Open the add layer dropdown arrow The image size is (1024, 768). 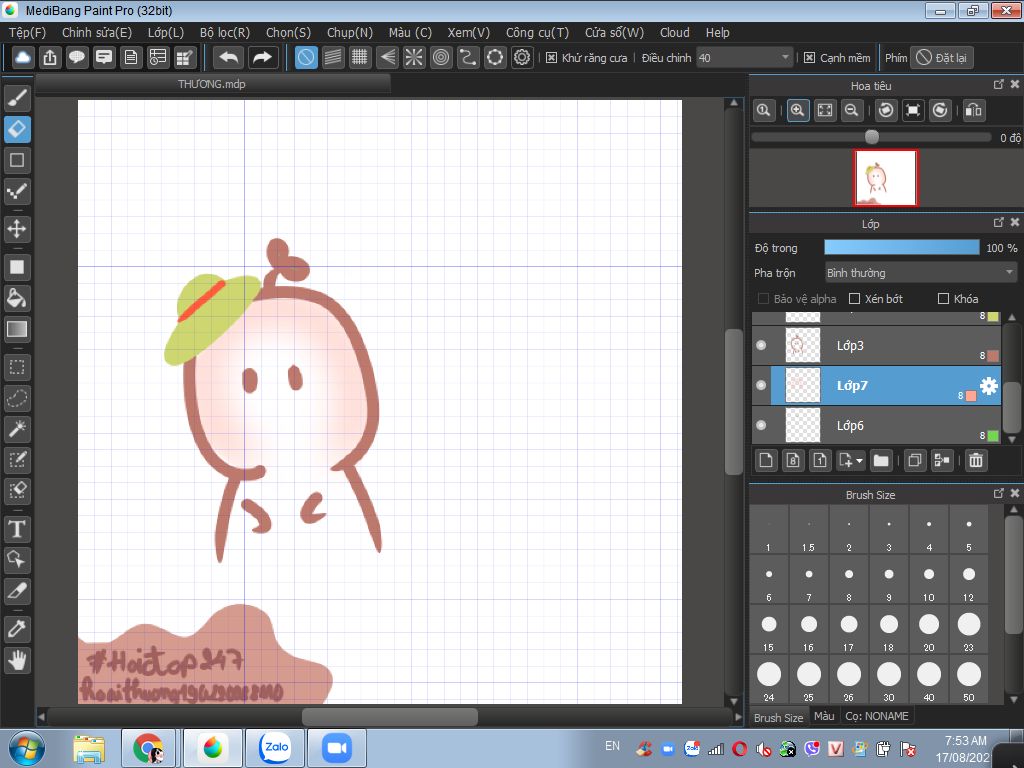(x=859, y=461)
